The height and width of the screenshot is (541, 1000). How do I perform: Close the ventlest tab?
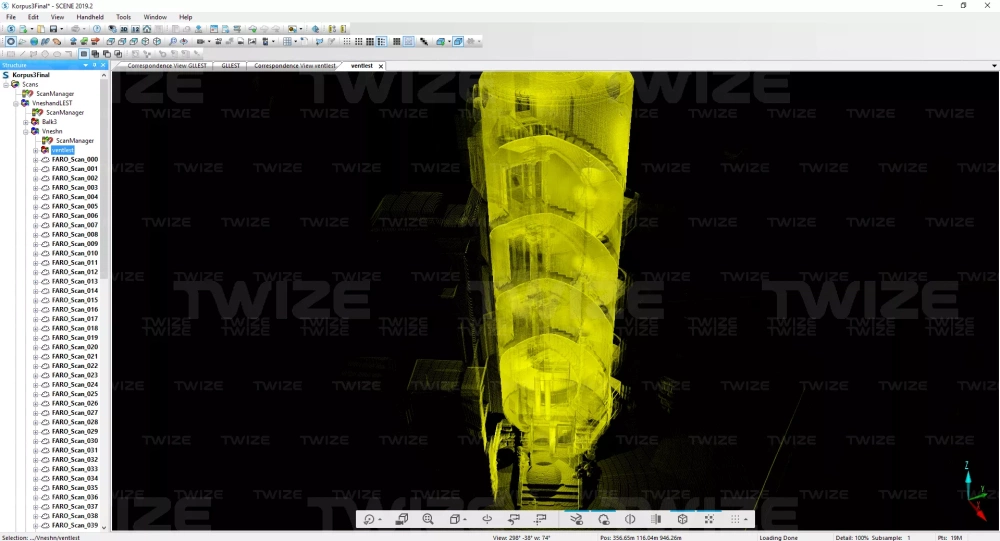tap(381, 66)
